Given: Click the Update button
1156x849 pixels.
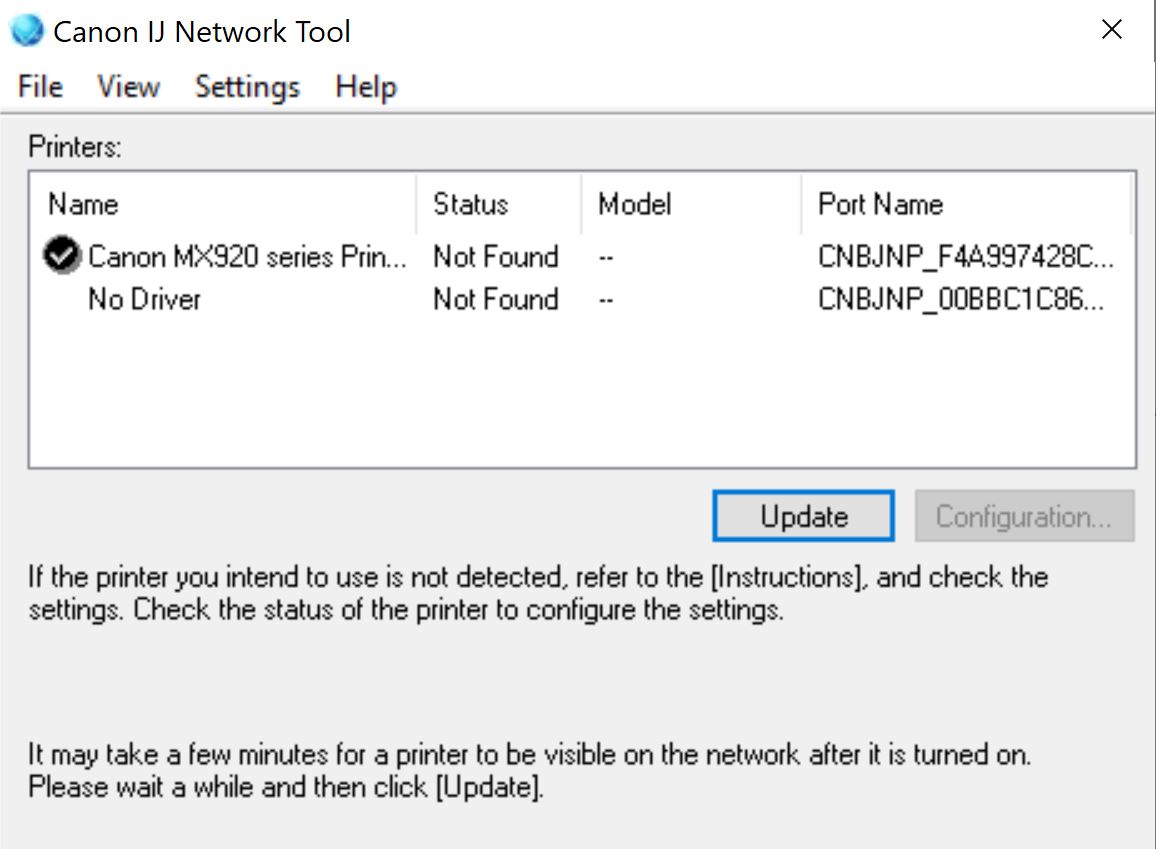Looking at the screenshot, I should (x=803, y=516).
